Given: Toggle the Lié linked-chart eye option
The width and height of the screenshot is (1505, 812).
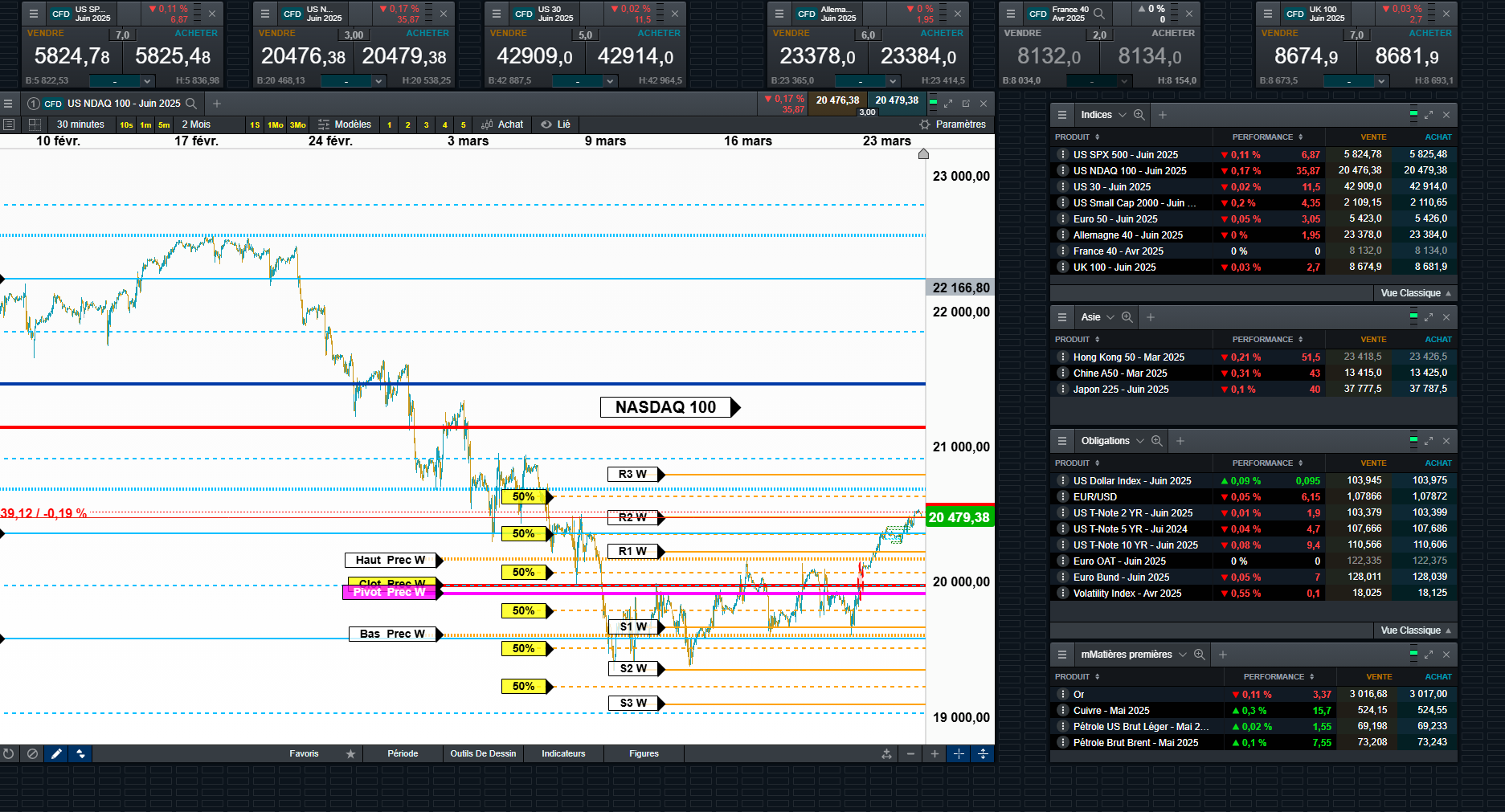Looking at the screenshot, I should tap(555, 124).
